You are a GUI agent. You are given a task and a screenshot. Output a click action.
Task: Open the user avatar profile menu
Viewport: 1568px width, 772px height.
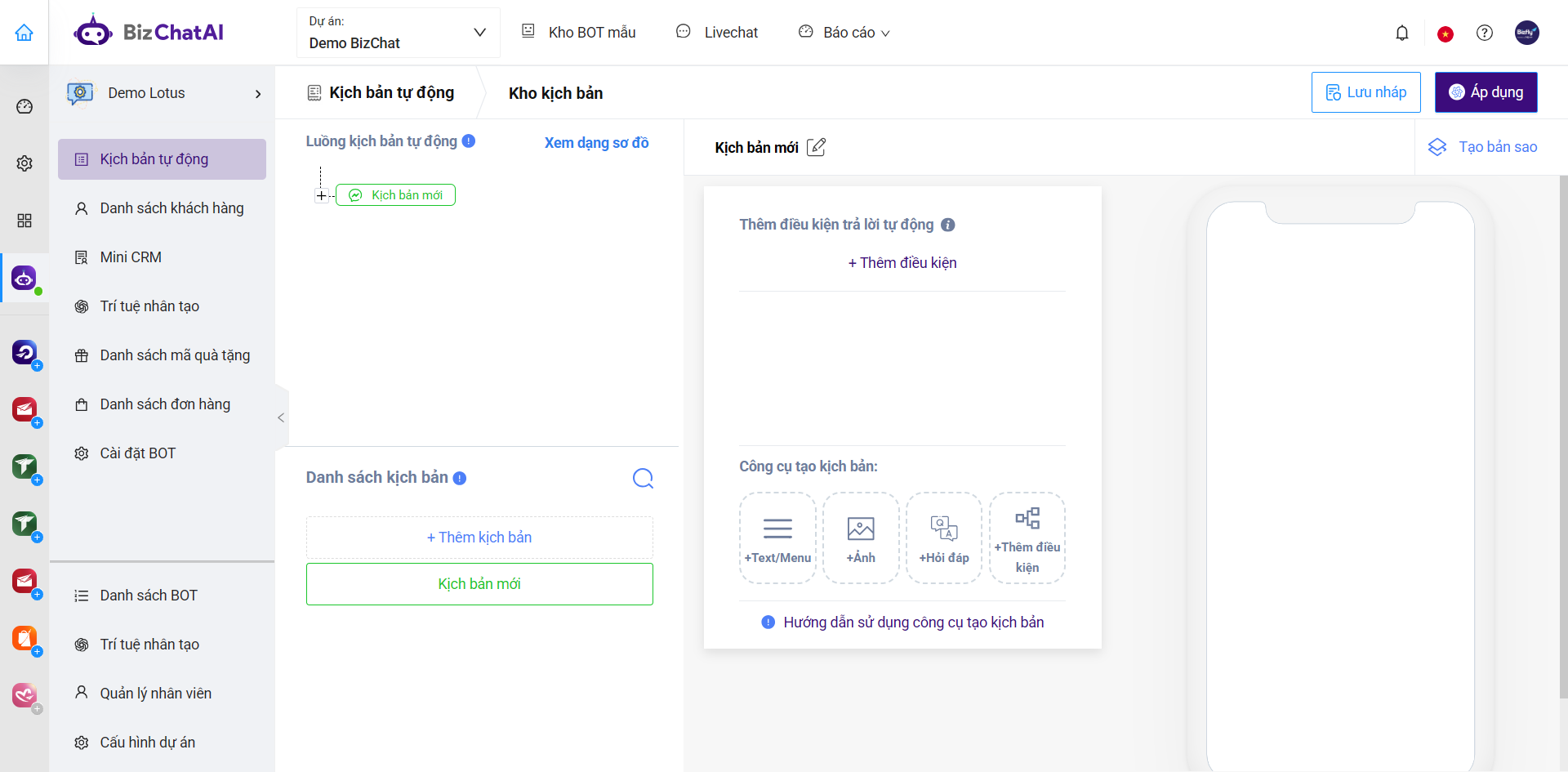pos(1527,33)
